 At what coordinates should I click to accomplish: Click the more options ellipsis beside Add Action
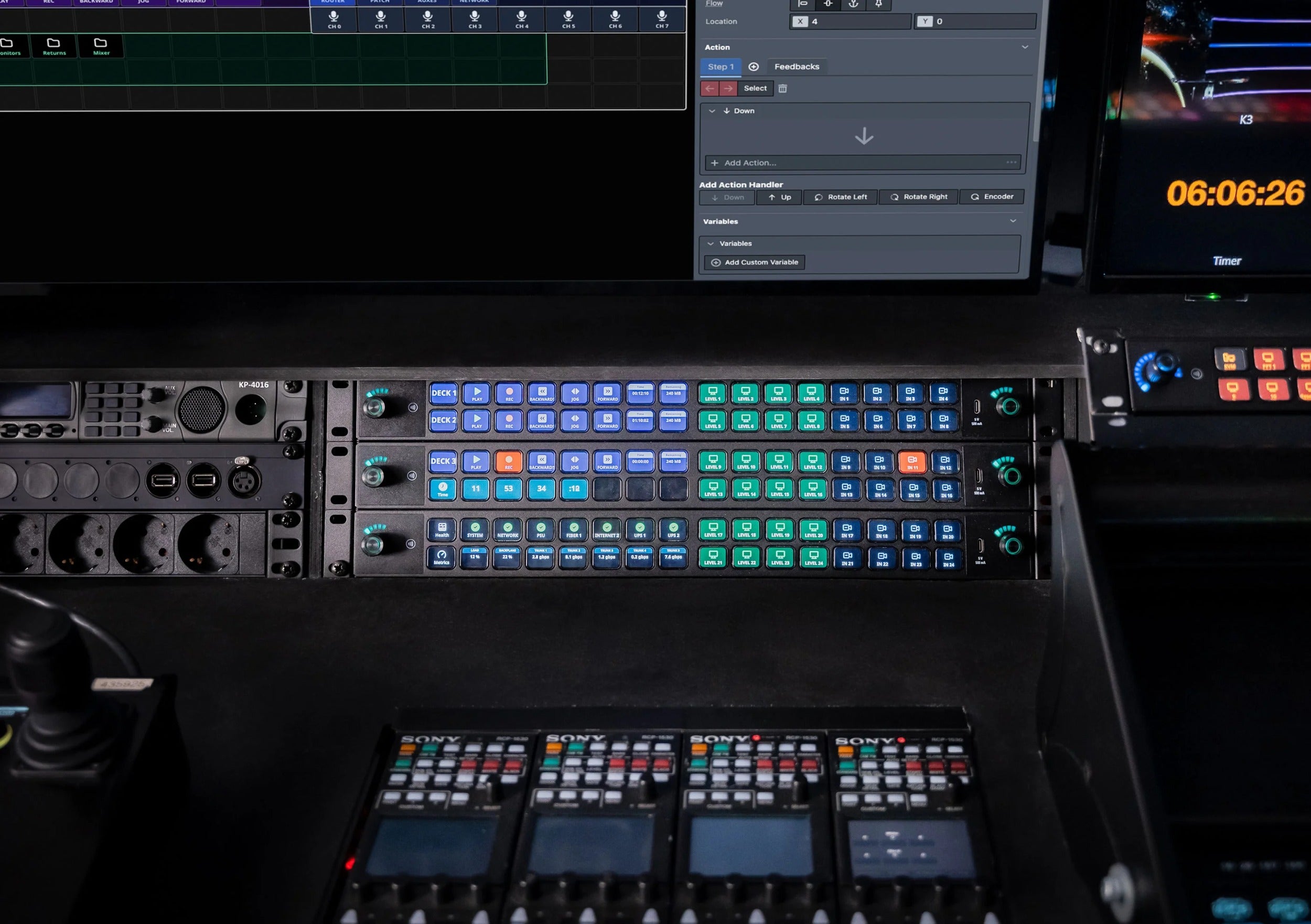[x=1011, y=163]
